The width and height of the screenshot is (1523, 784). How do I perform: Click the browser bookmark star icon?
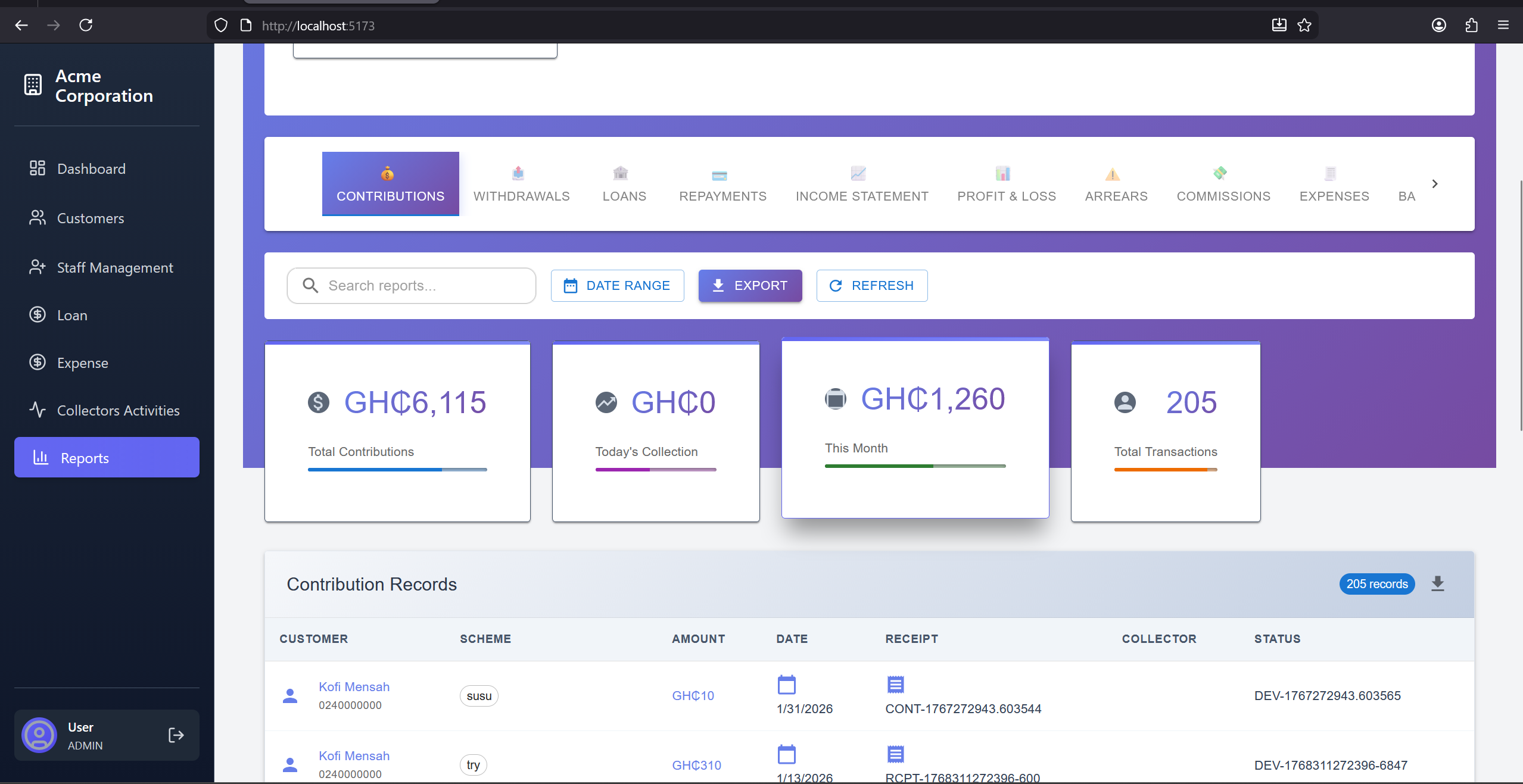pyautogui.click(x=1304, y=25)
